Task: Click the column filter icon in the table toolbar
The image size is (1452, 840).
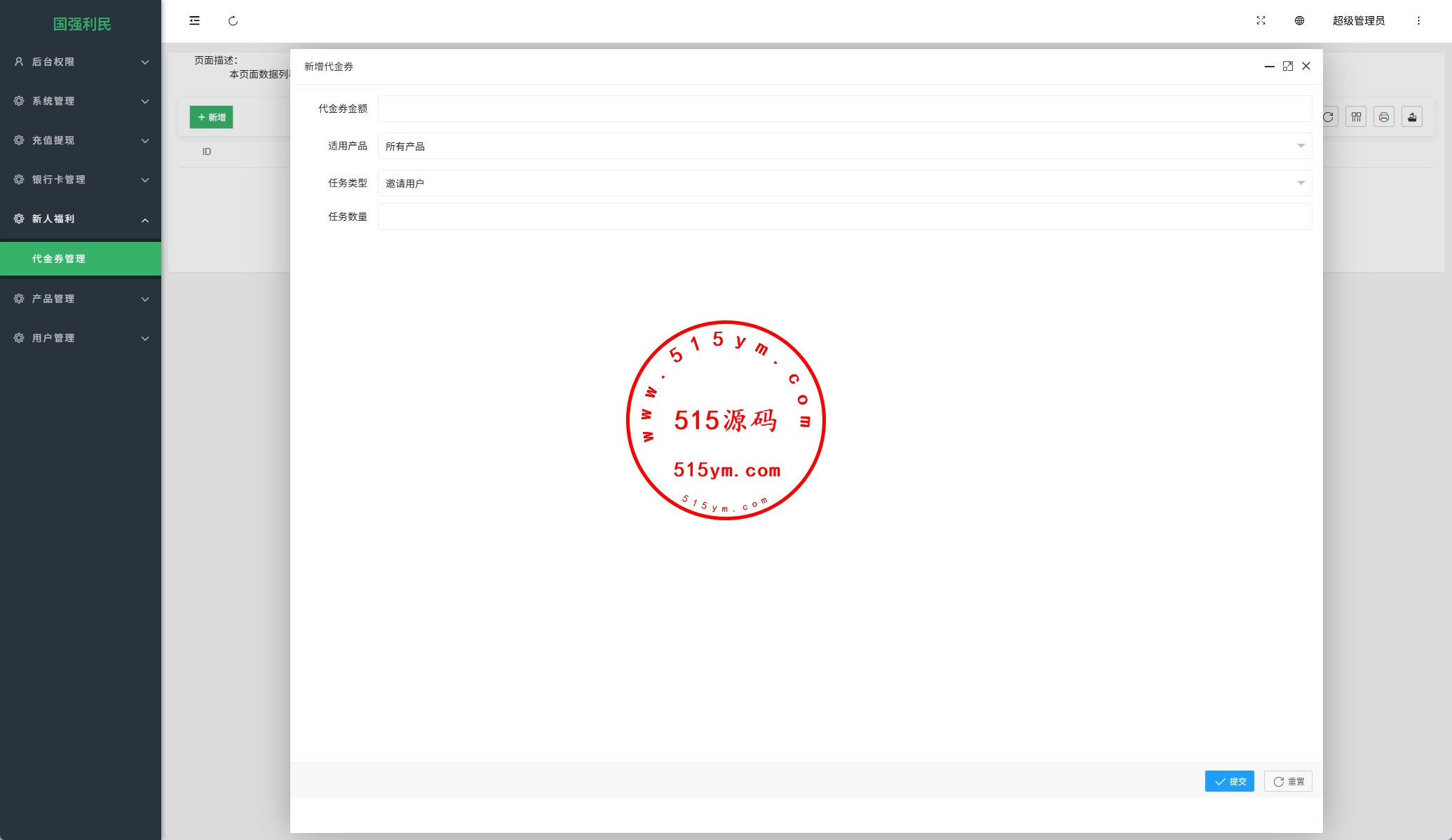Action: point(1356,117)
